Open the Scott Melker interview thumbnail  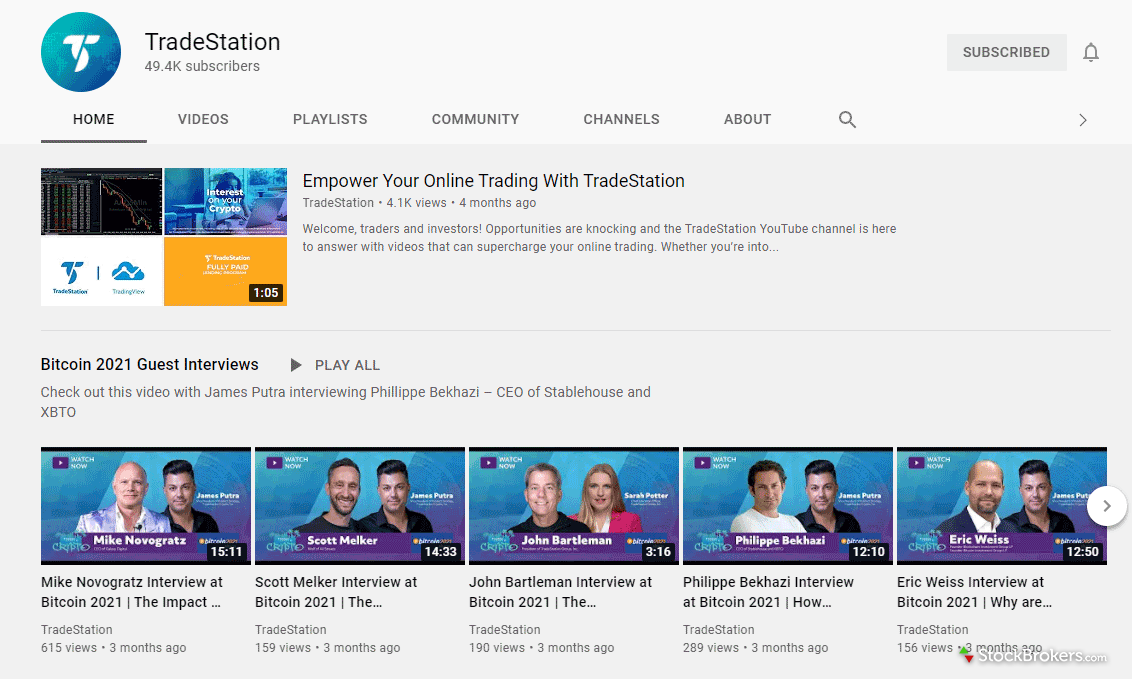[x=360, y=506]
